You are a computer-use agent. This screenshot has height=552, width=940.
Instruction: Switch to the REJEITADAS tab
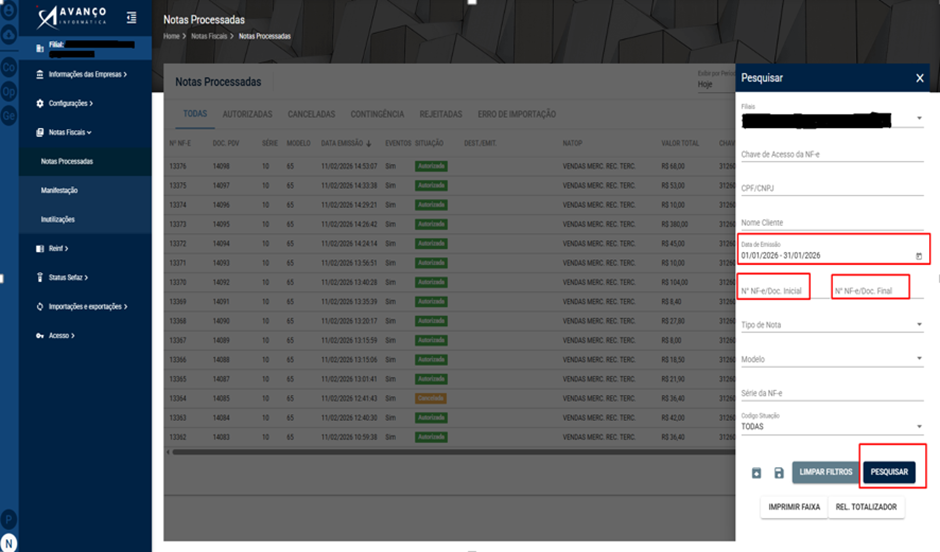pos(441,114)
